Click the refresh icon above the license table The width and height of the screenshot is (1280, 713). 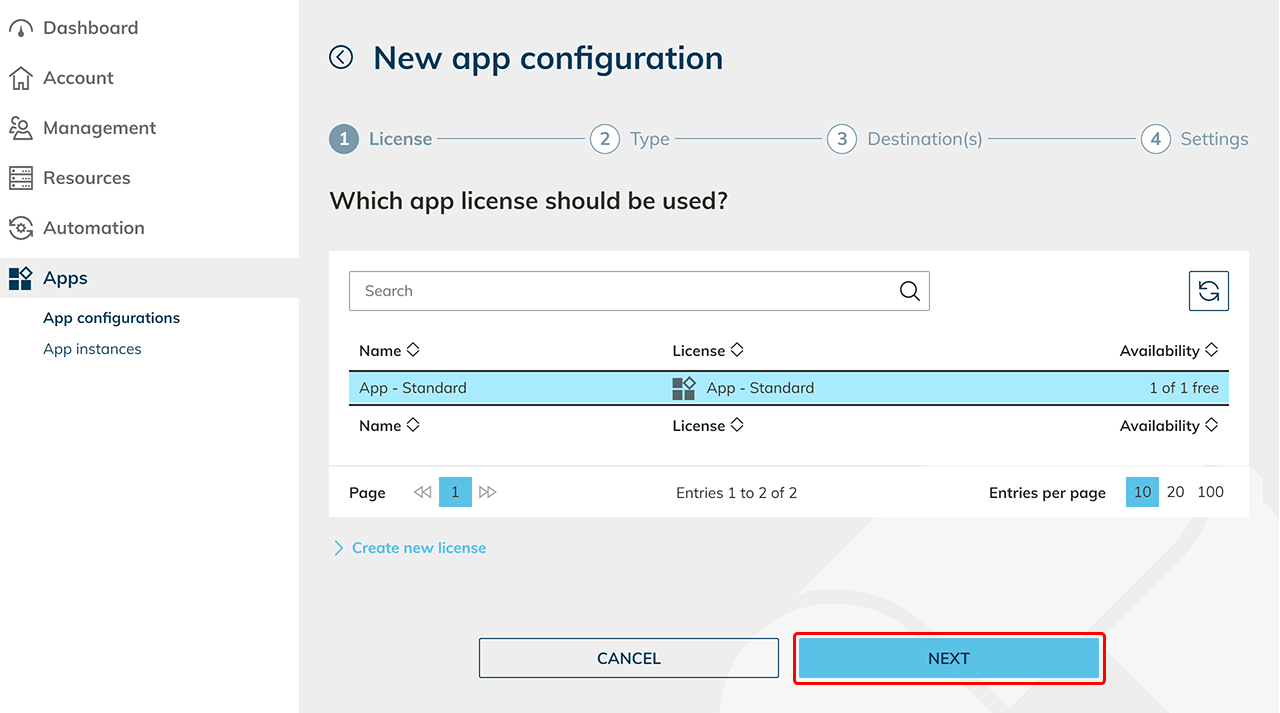pos(1208,291)
